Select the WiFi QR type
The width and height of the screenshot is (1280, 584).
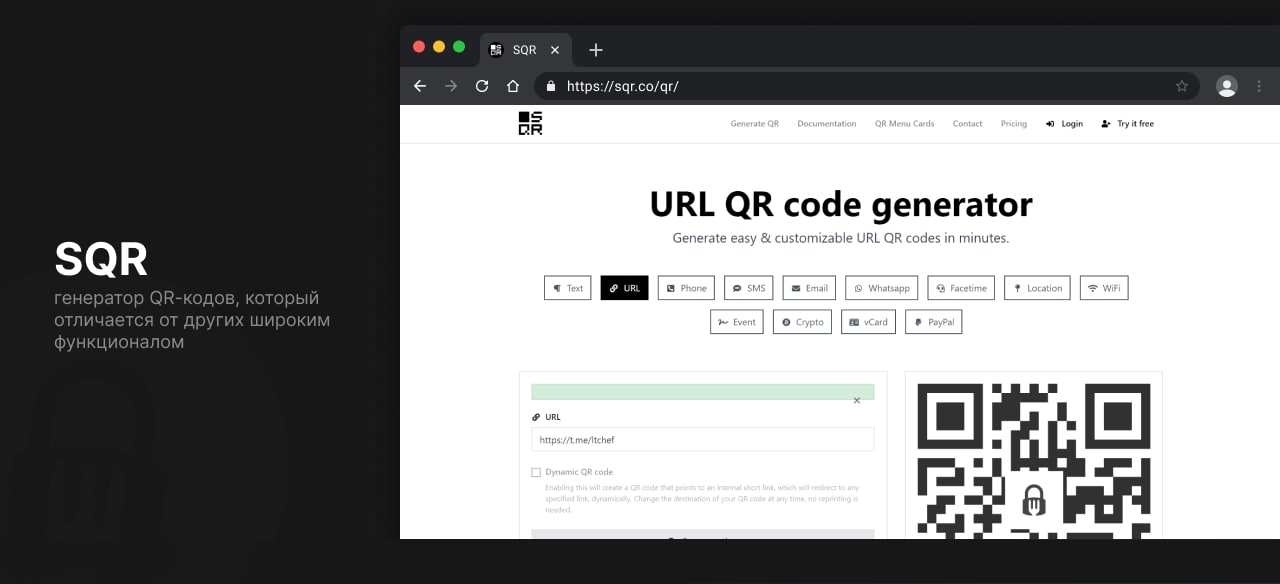pos(1104,288)
